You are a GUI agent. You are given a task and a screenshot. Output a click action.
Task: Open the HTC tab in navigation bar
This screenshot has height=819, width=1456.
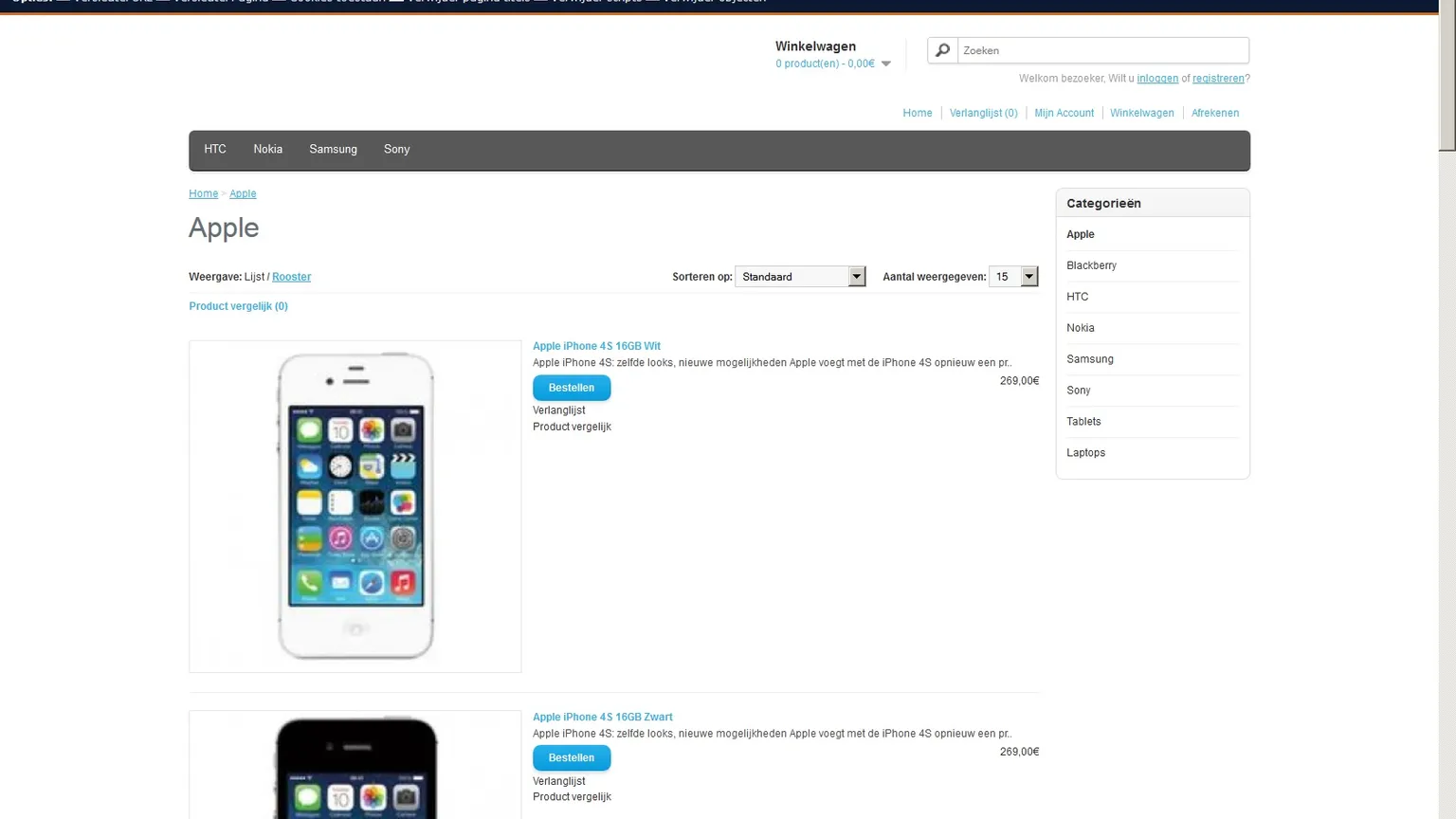tap(215, 150)
